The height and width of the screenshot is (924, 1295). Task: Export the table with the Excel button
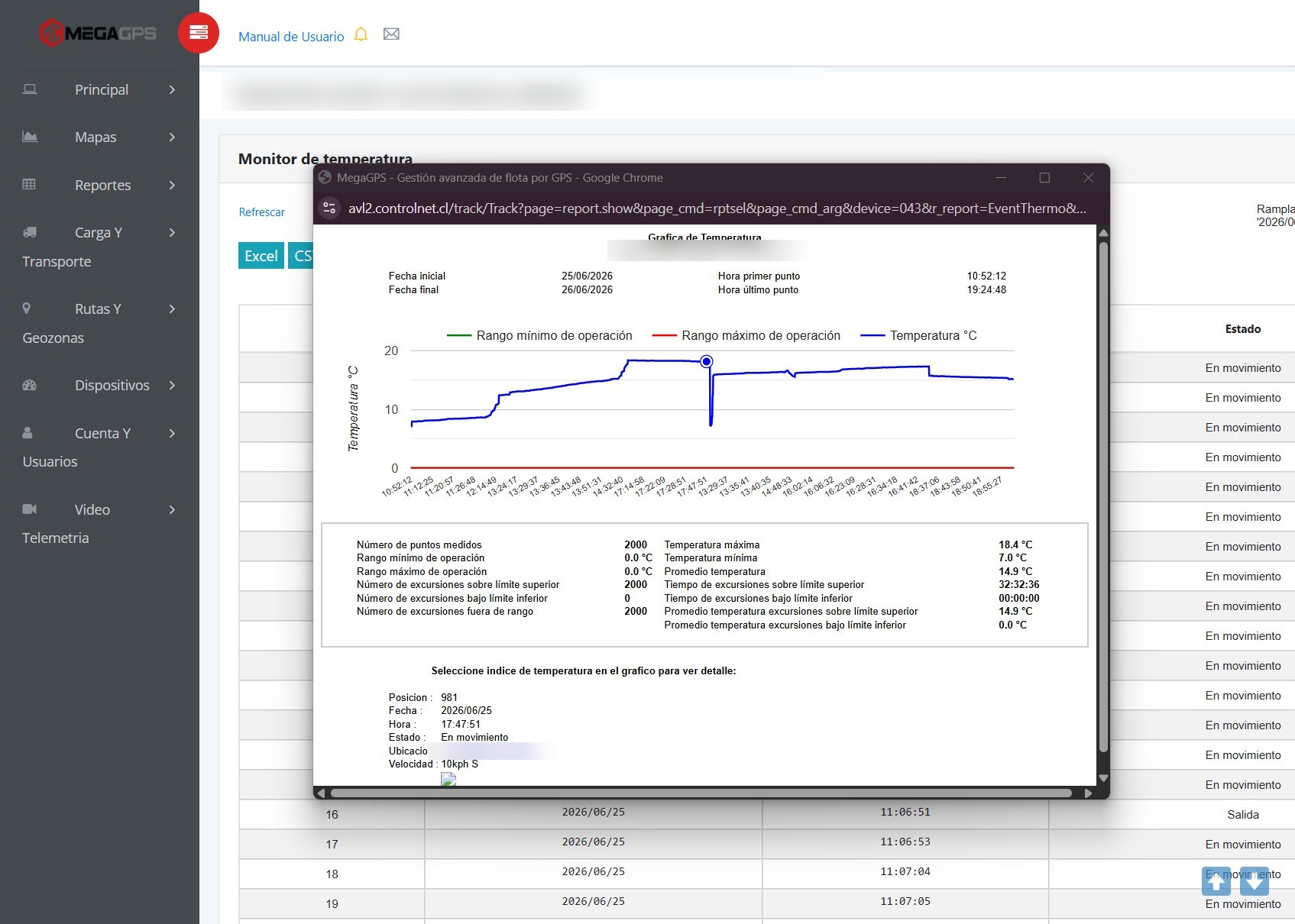[261, 256]
